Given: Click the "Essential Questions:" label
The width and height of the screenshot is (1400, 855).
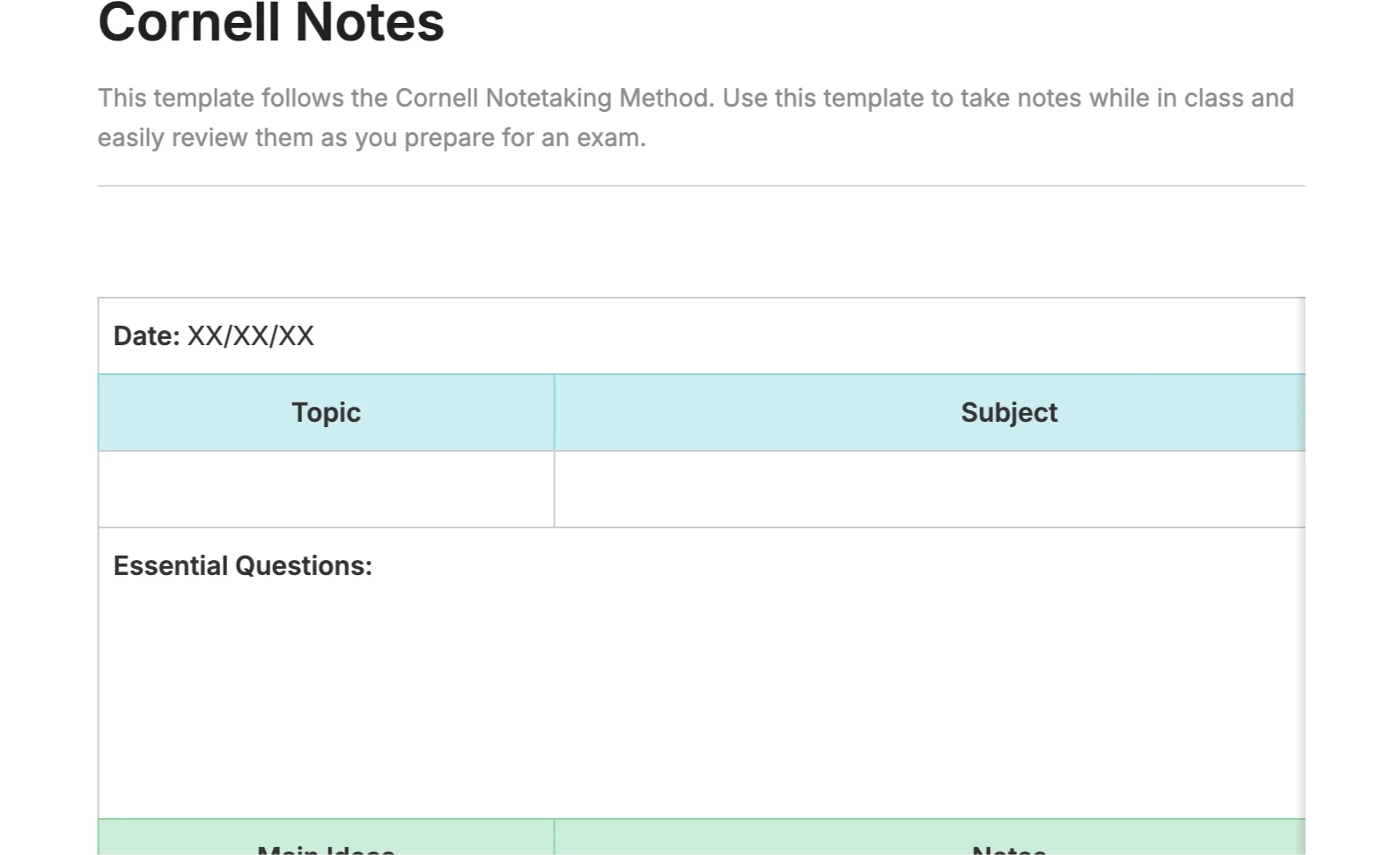Looking at the screenshot, I should coord(243,566).
